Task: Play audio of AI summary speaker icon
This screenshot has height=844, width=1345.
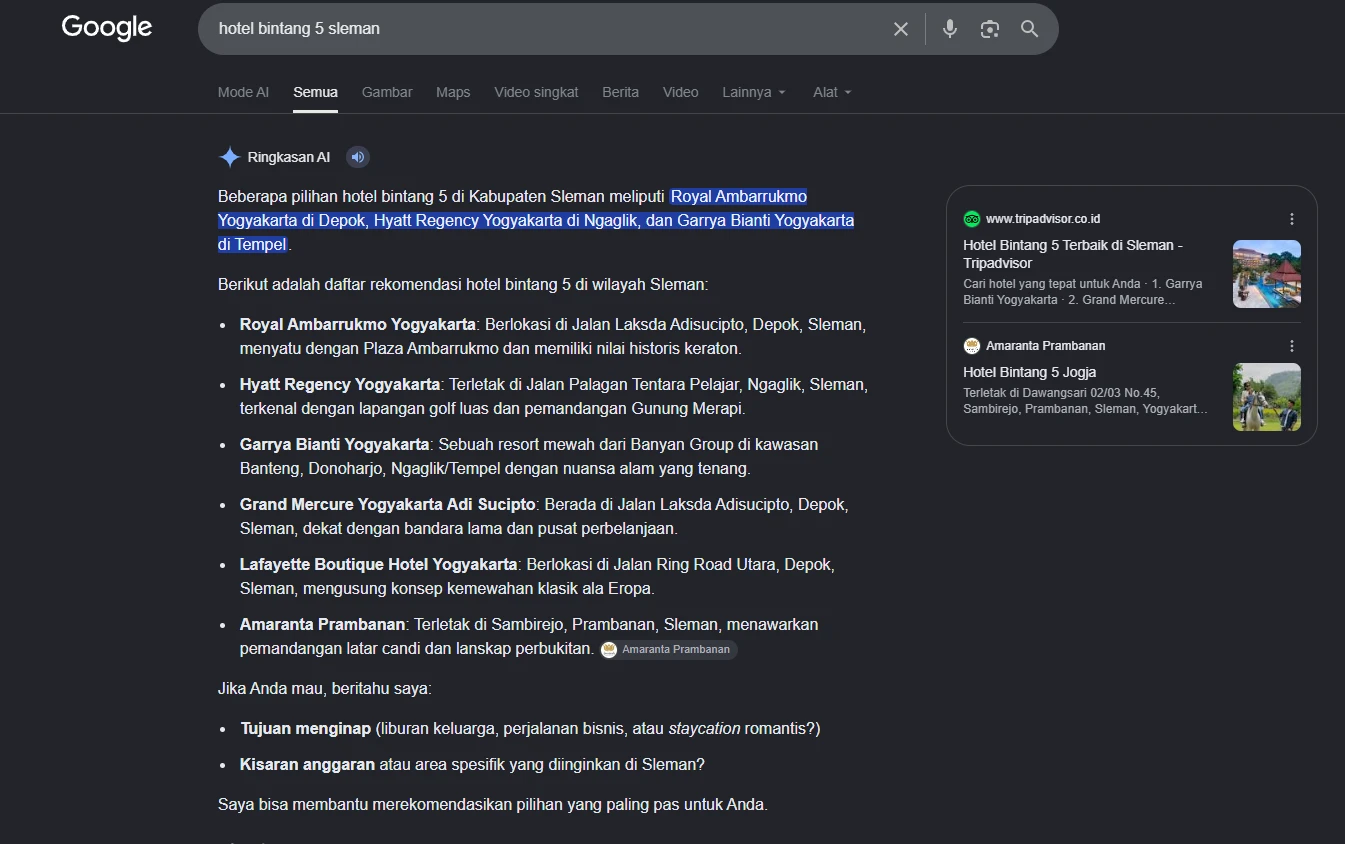Action: [x=358, y=157]
